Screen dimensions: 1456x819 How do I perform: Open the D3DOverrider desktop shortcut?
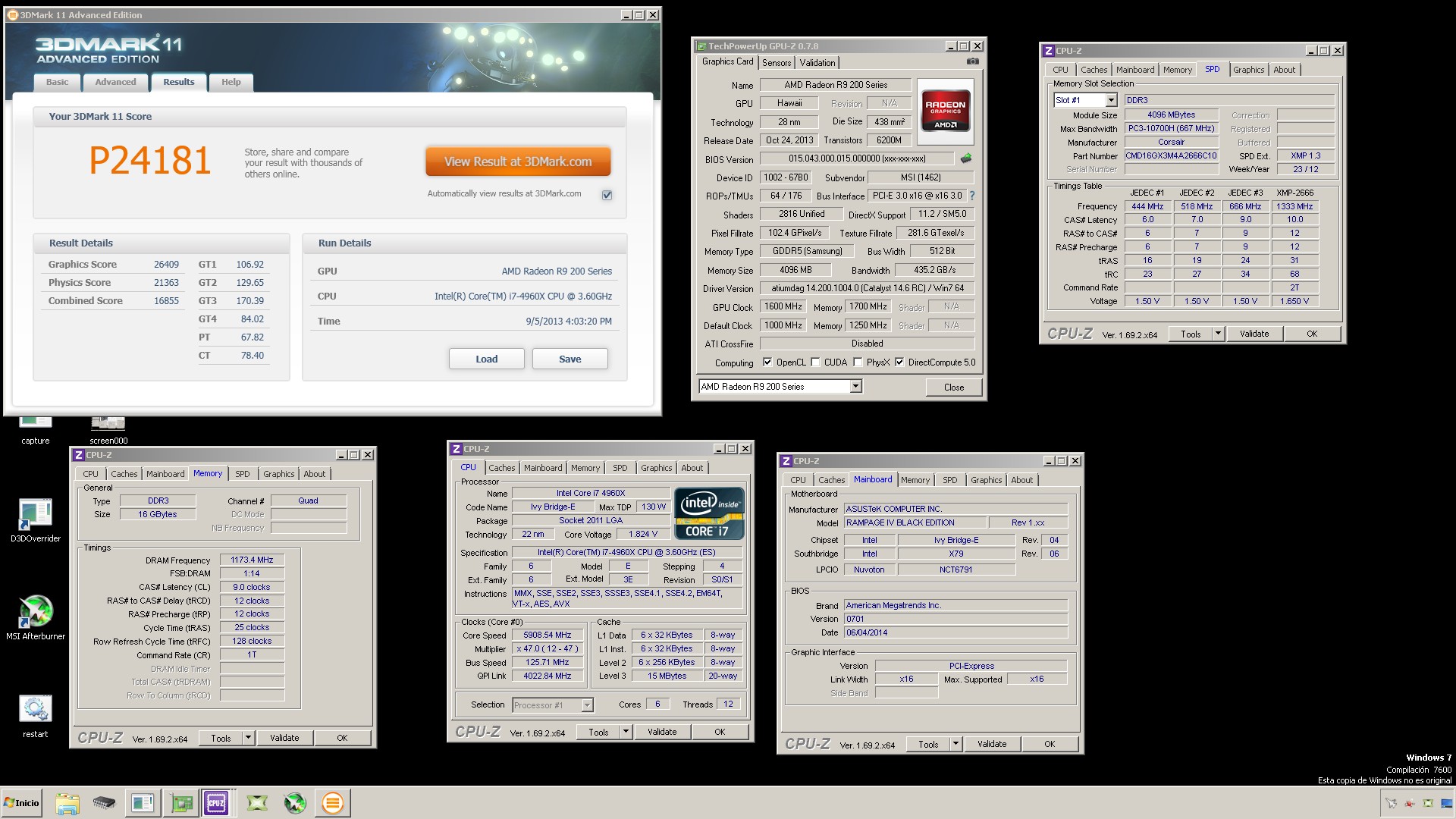pyautogui.click(x=35, y=521)
